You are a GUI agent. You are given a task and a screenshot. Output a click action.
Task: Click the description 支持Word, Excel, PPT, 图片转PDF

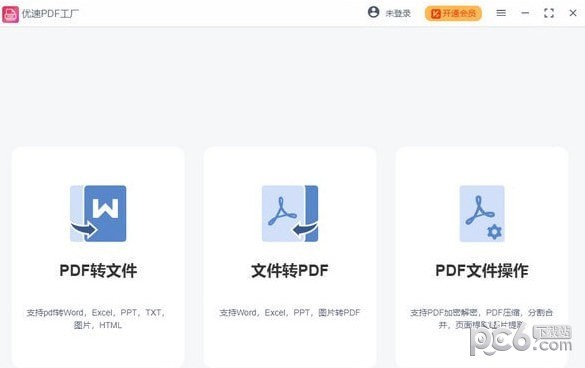point(290,312)
